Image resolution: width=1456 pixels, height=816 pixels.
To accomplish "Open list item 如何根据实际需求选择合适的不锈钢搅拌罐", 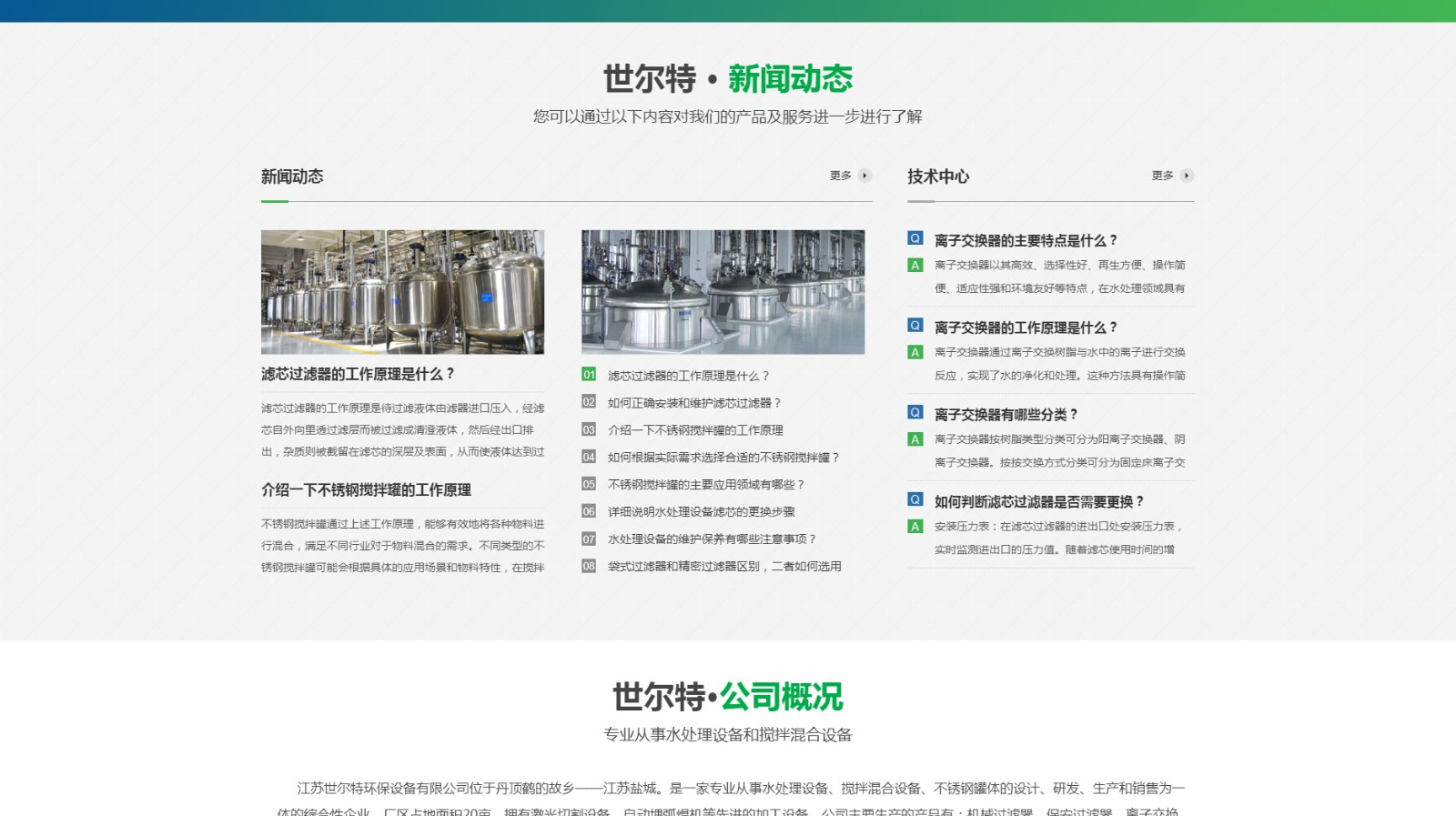I will tap(723, 458).
